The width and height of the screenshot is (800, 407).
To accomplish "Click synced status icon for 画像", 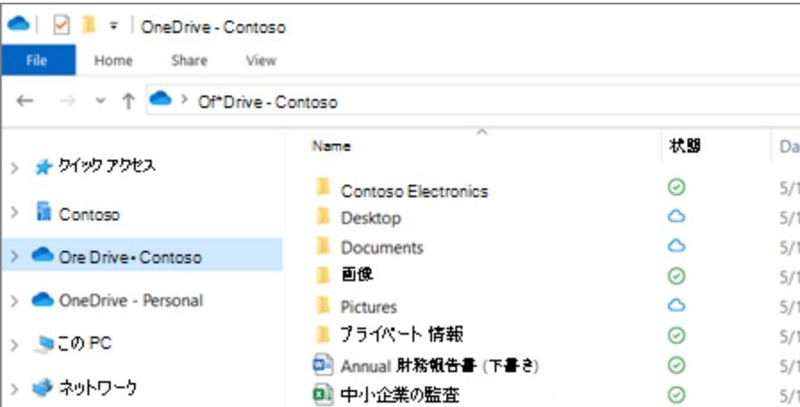I will tap(677, 276).
